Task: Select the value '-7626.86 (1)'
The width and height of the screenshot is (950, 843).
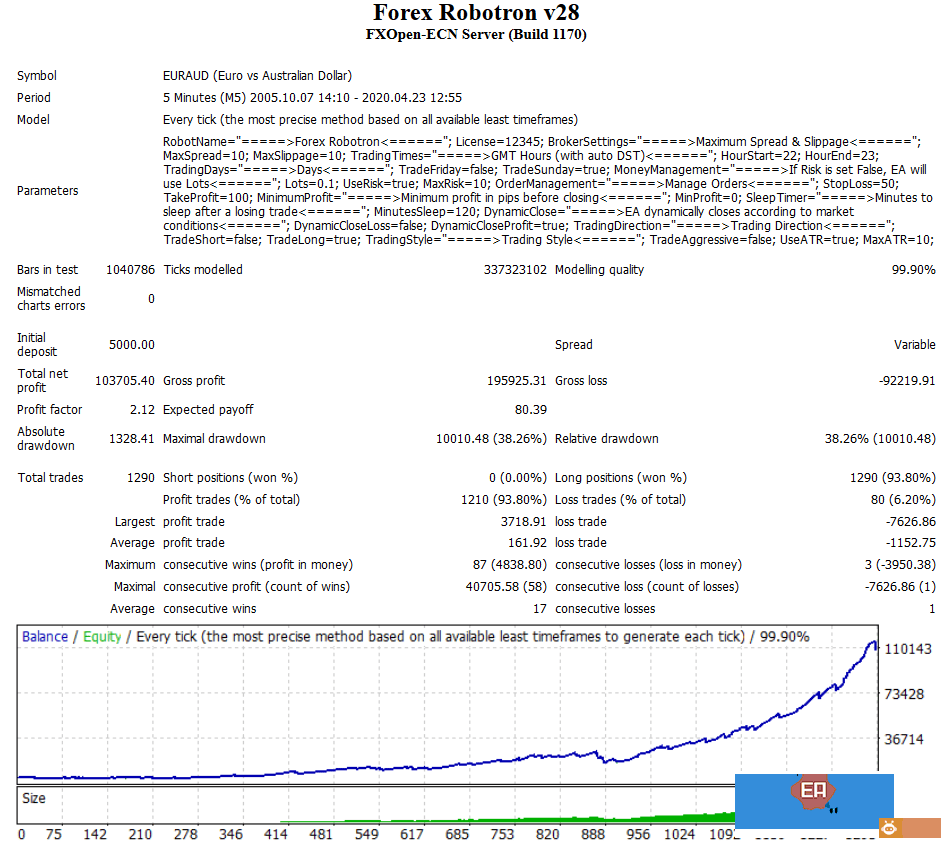Action: (x=900, y=587)
